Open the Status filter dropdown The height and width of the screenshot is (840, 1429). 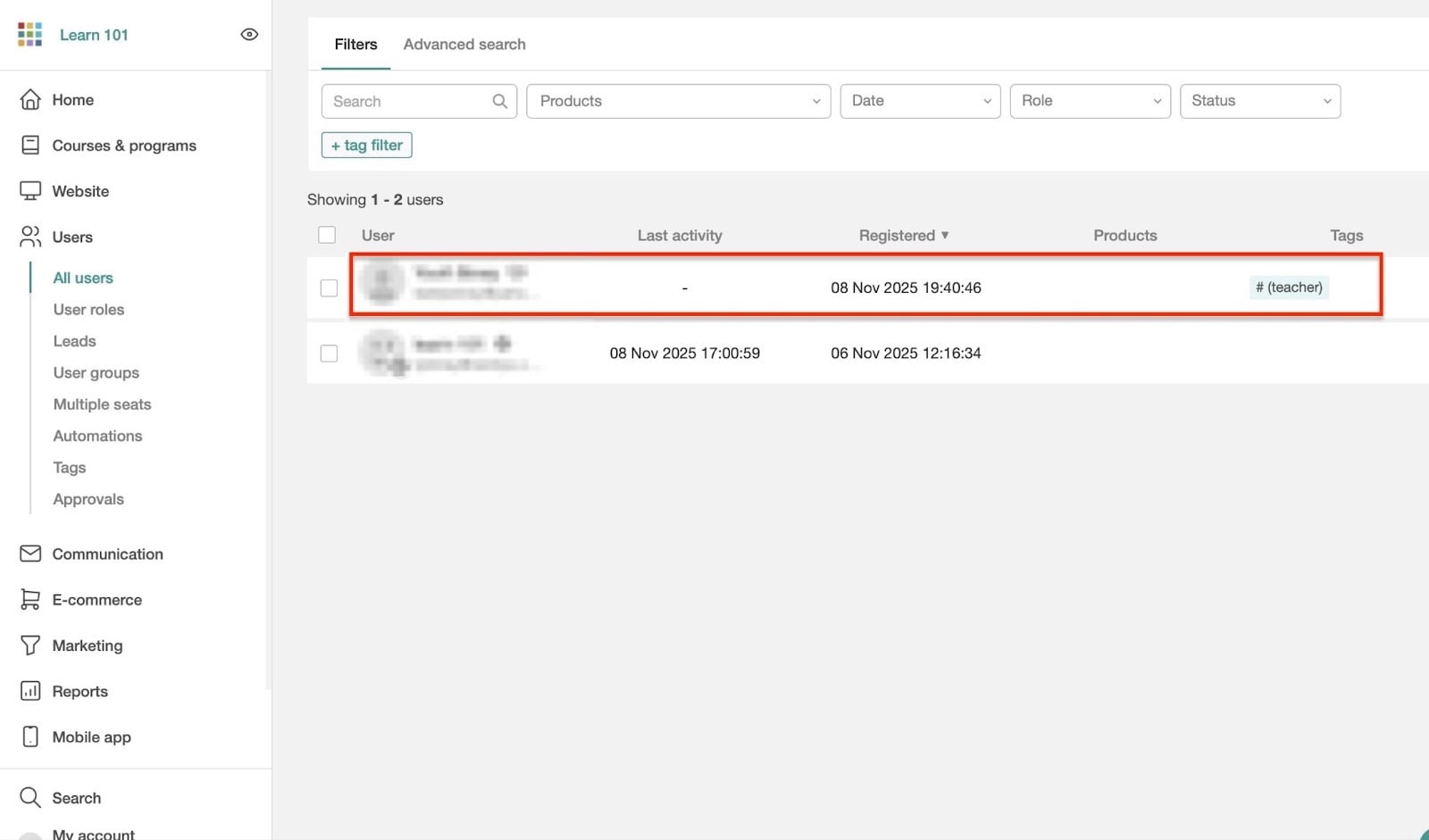(x=1259, y=101)
